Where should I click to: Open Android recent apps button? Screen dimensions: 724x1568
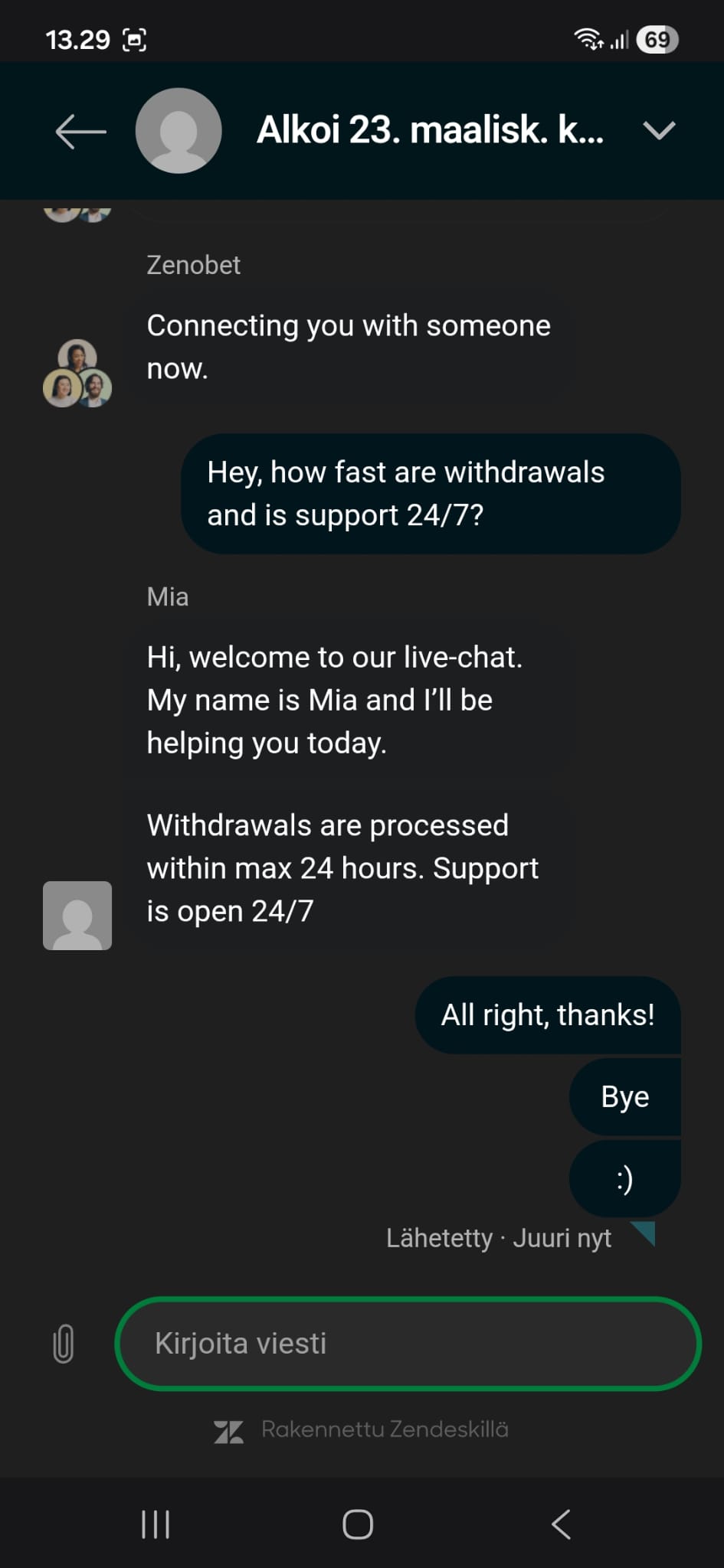pos(156,1524)
